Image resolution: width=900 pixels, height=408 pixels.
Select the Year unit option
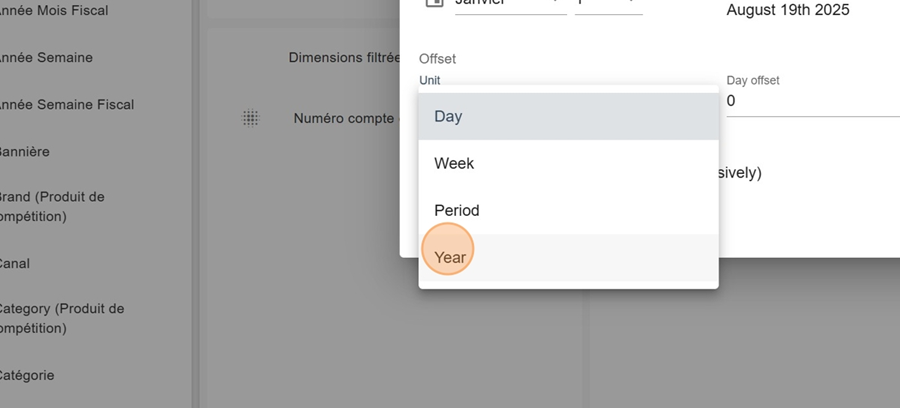click(568, 258)
